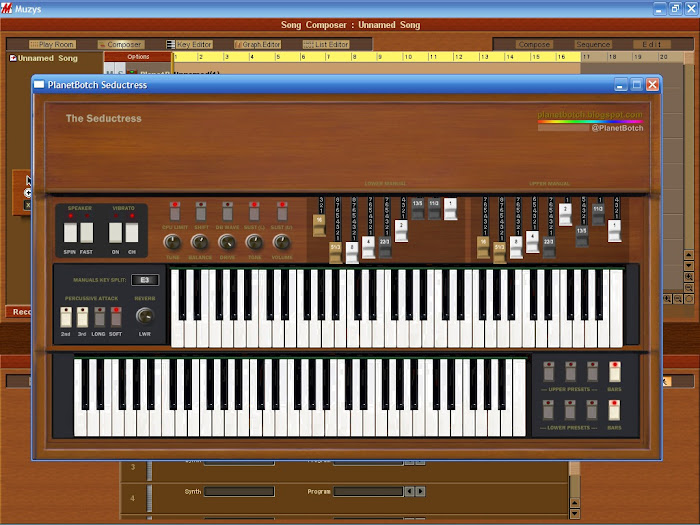
Task: Click the upper manual 16 drawbar
Action: [x=483, y=247]
